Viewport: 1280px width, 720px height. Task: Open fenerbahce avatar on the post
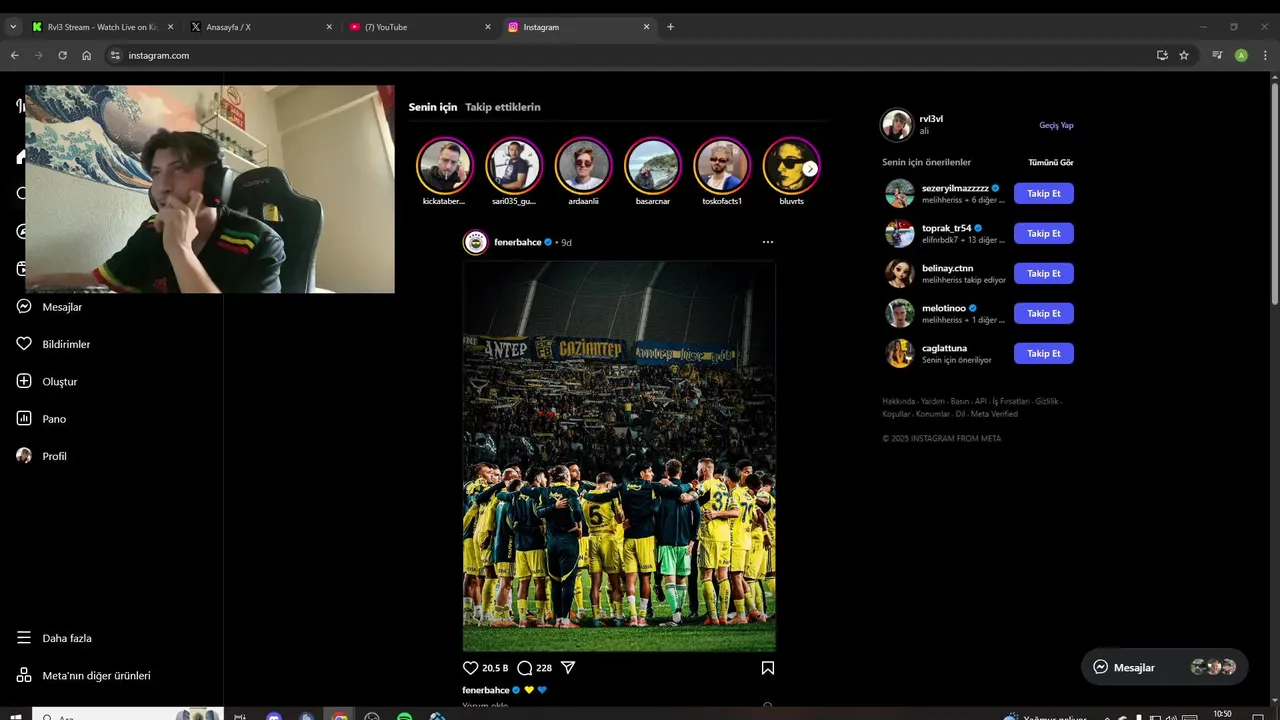tap(476, 242)
